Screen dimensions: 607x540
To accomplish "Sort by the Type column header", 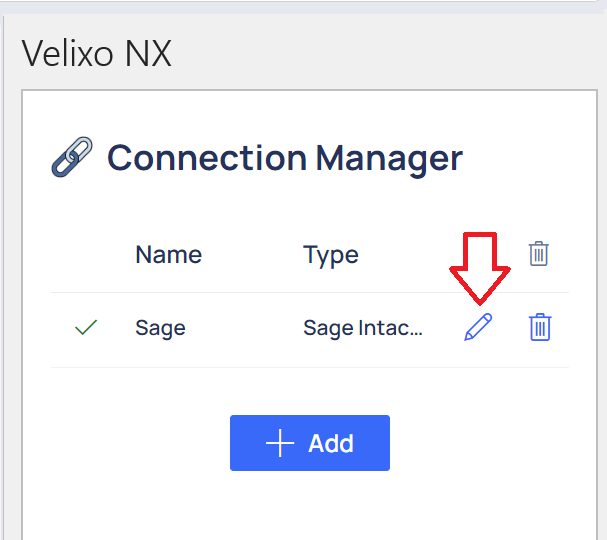I will click(331, 255).
